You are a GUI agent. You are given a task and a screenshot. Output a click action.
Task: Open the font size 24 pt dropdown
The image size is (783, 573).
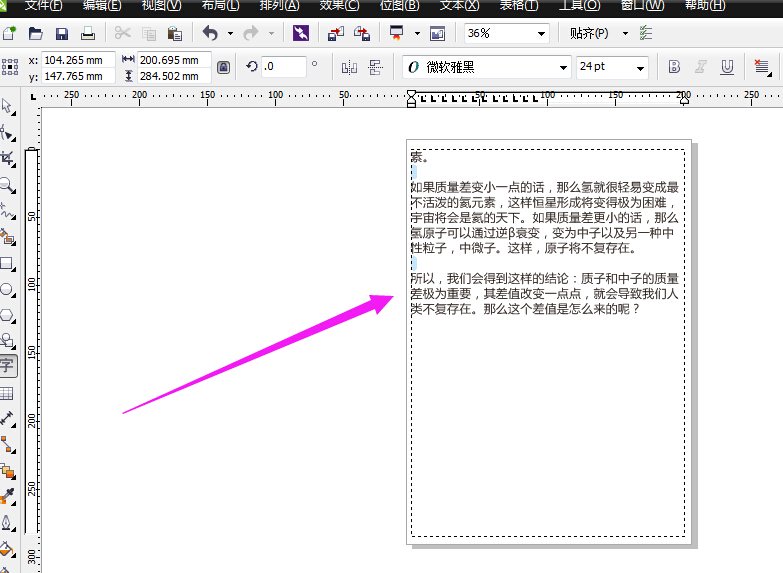(x=640, y=67)
